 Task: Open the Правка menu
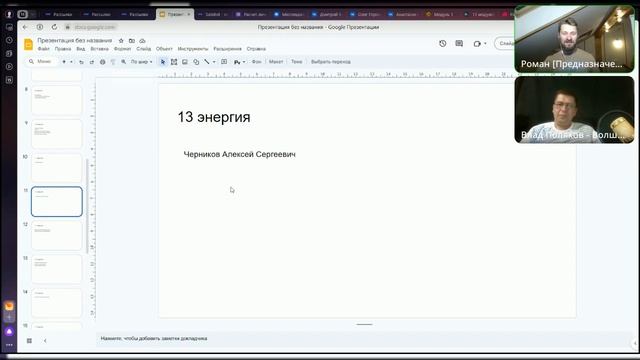pyautogui.click(x=63, y=49)
